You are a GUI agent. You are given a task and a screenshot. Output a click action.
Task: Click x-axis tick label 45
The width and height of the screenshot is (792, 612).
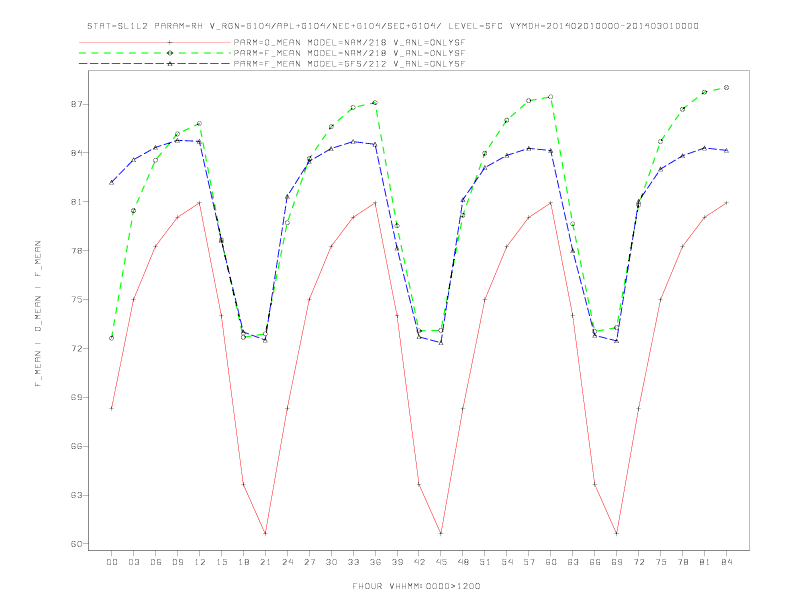coord(441,562)
